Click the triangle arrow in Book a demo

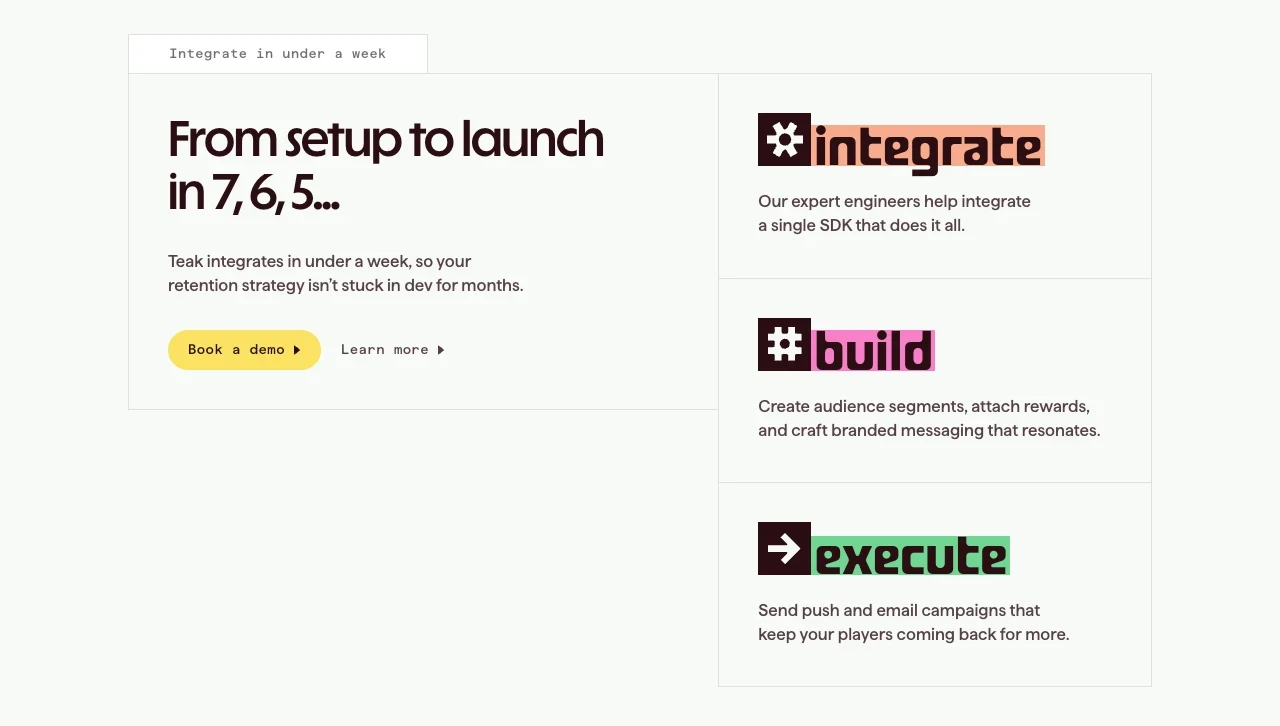297,350
